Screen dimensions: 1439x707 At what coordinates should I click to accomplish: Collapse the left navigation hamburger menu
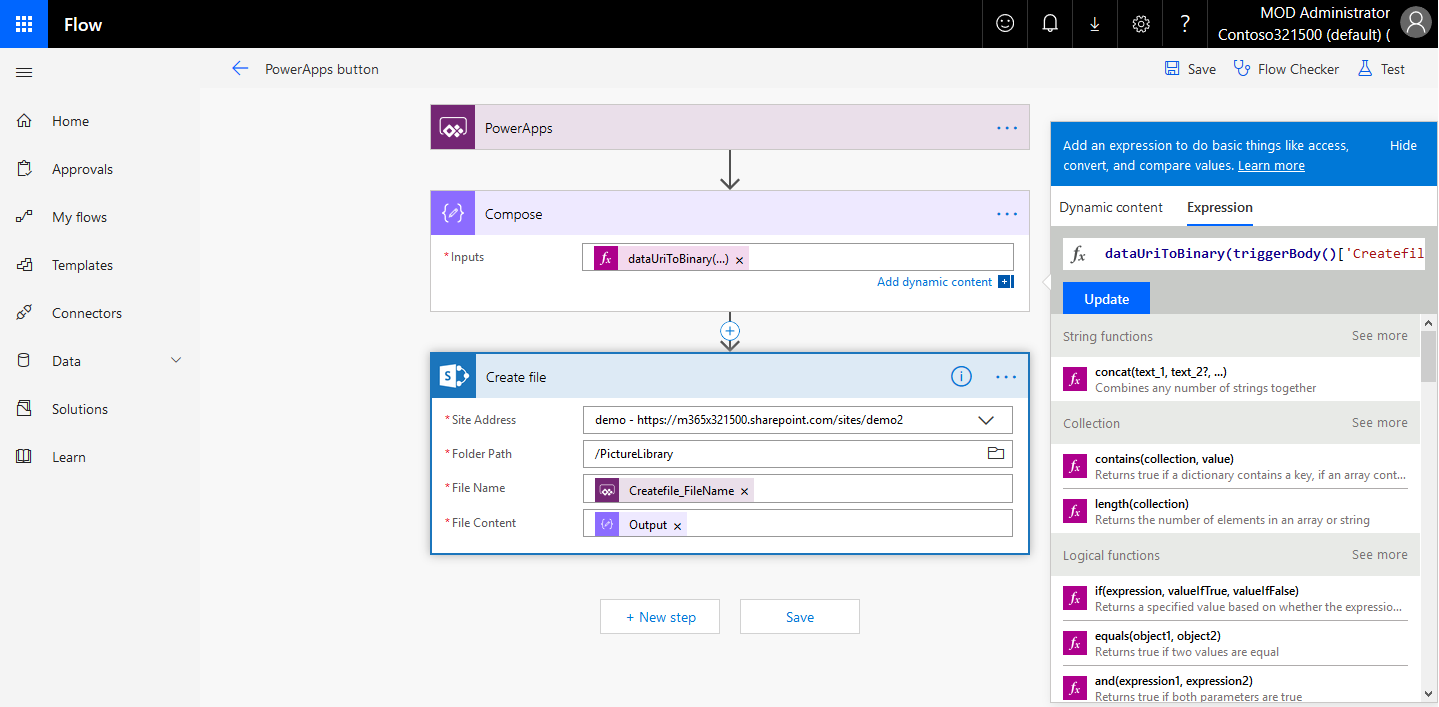(24, 72)
